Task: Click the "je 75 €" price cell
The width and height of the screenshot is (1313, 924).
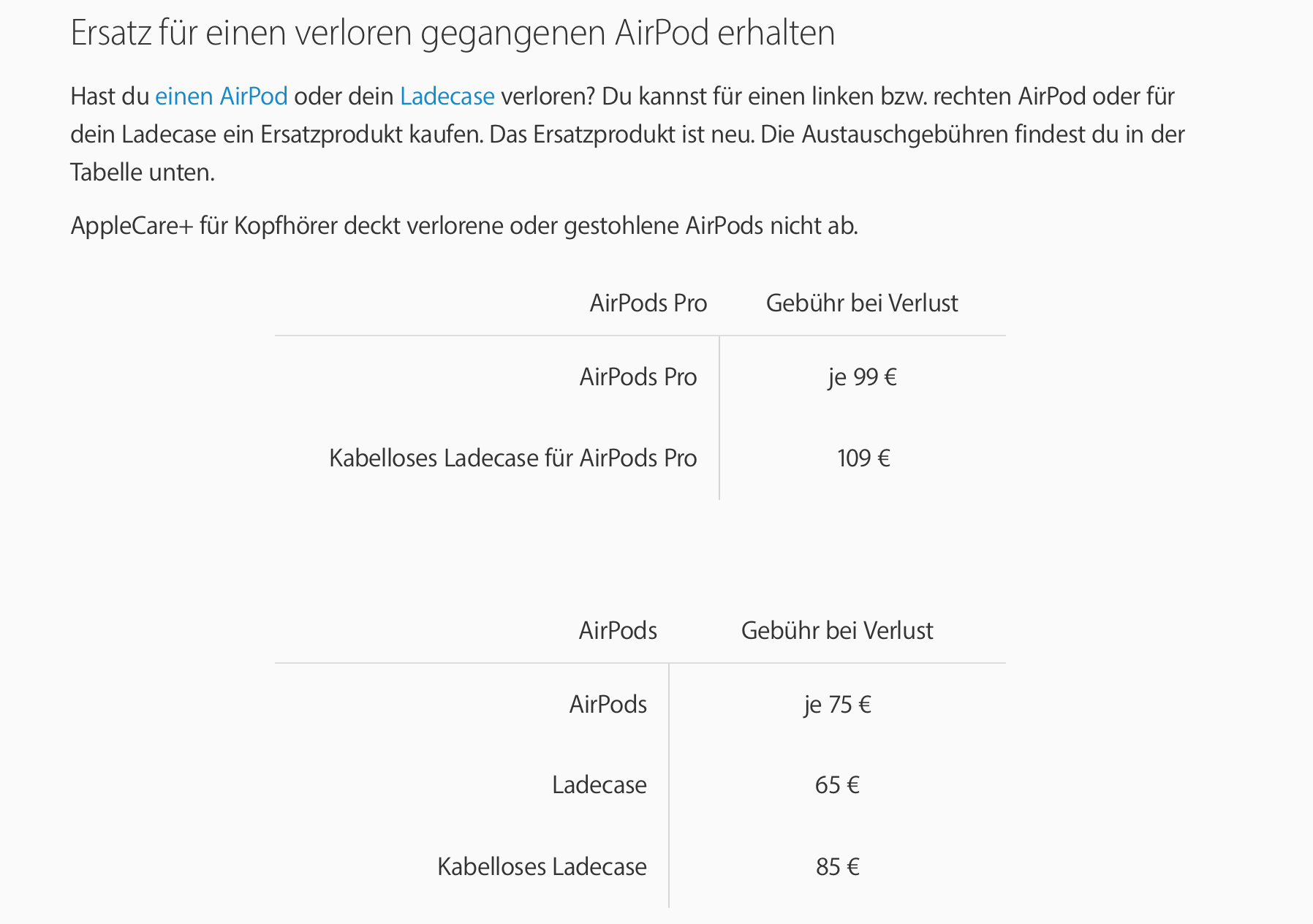Action: coord(837,705)
